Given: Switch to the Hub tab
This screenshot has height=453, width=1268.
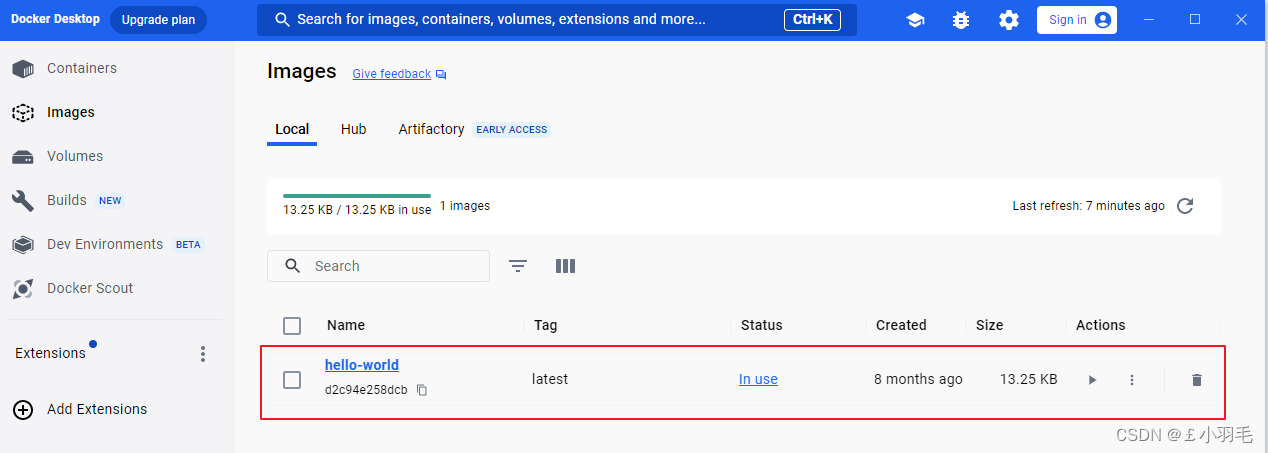Looking at the screenshot, I should (353, 129).
